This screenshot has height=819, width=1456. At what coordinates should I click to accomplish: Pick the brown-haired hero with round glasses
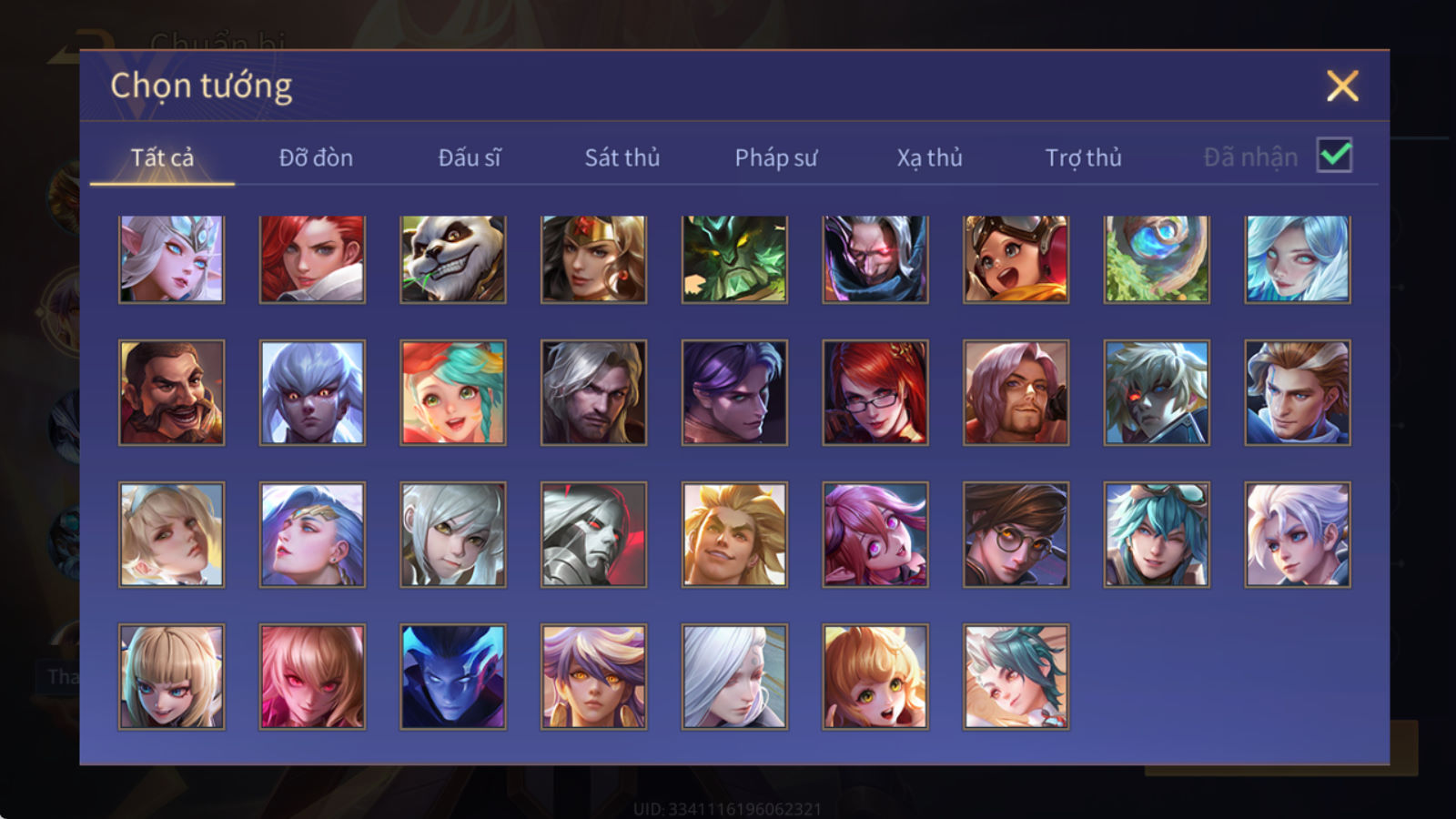click(1016, 535)
